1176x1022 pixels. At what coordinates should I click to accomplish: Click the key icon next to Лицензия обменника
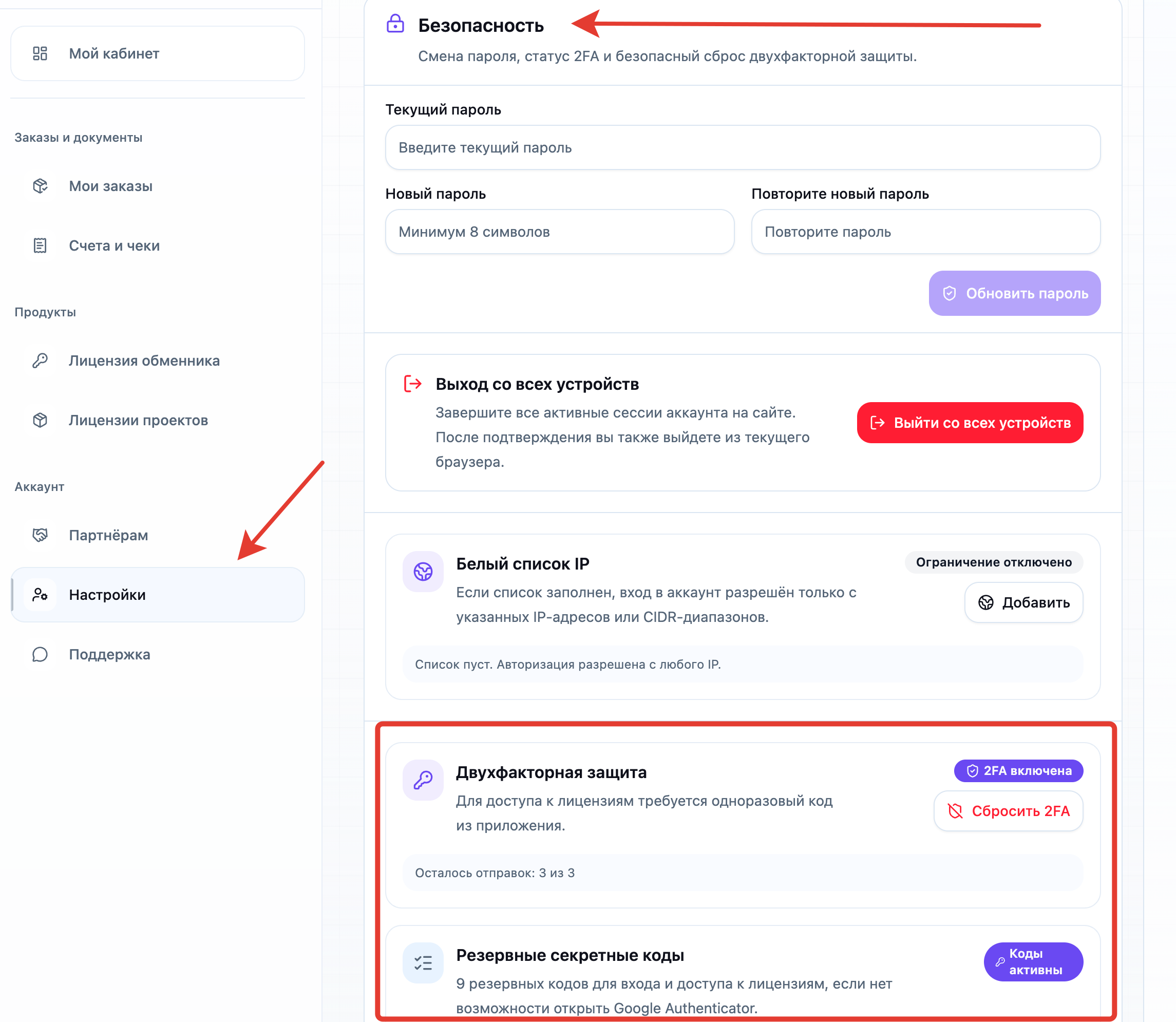click(40, 361)
